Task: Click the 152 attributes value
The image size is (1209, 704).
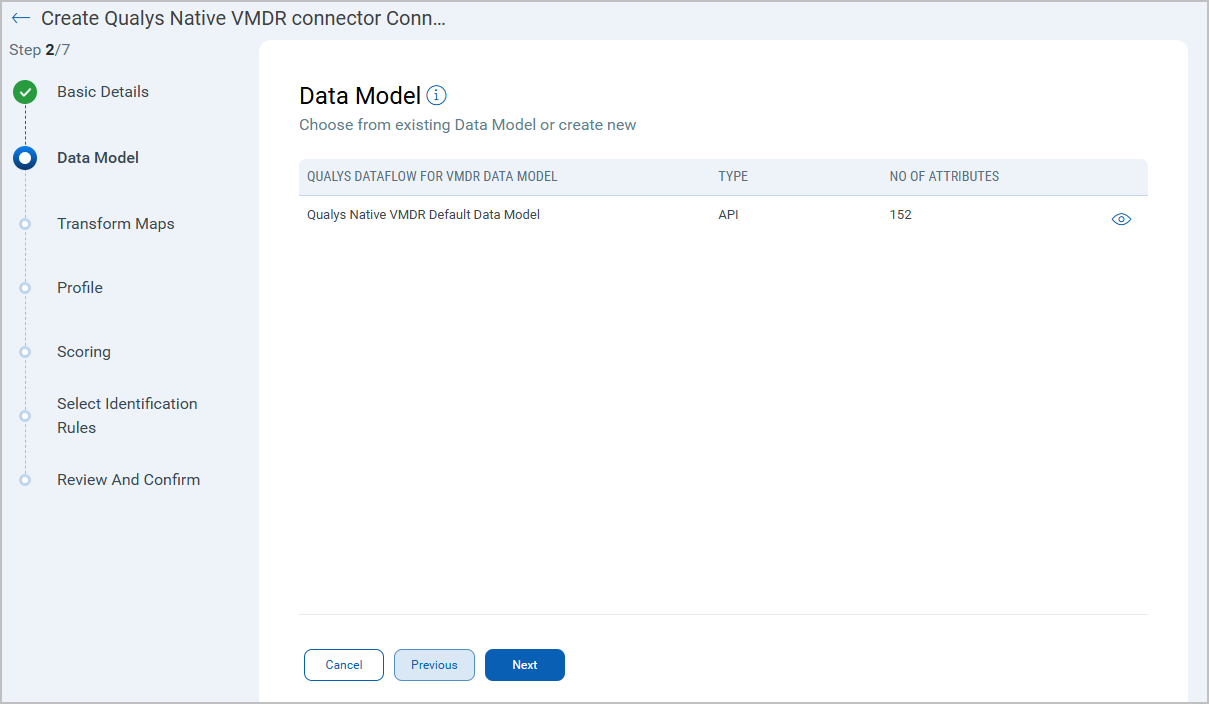Action: coord(900,215)
